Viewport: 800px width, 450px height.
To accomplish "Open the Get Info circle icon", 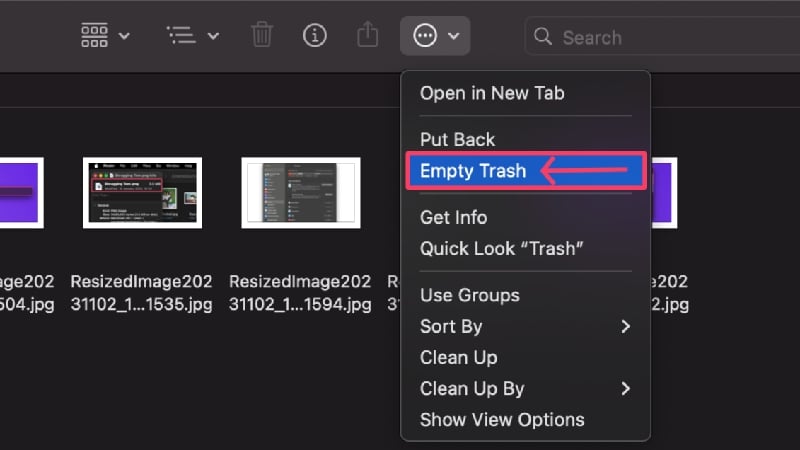I will [314, 36].
